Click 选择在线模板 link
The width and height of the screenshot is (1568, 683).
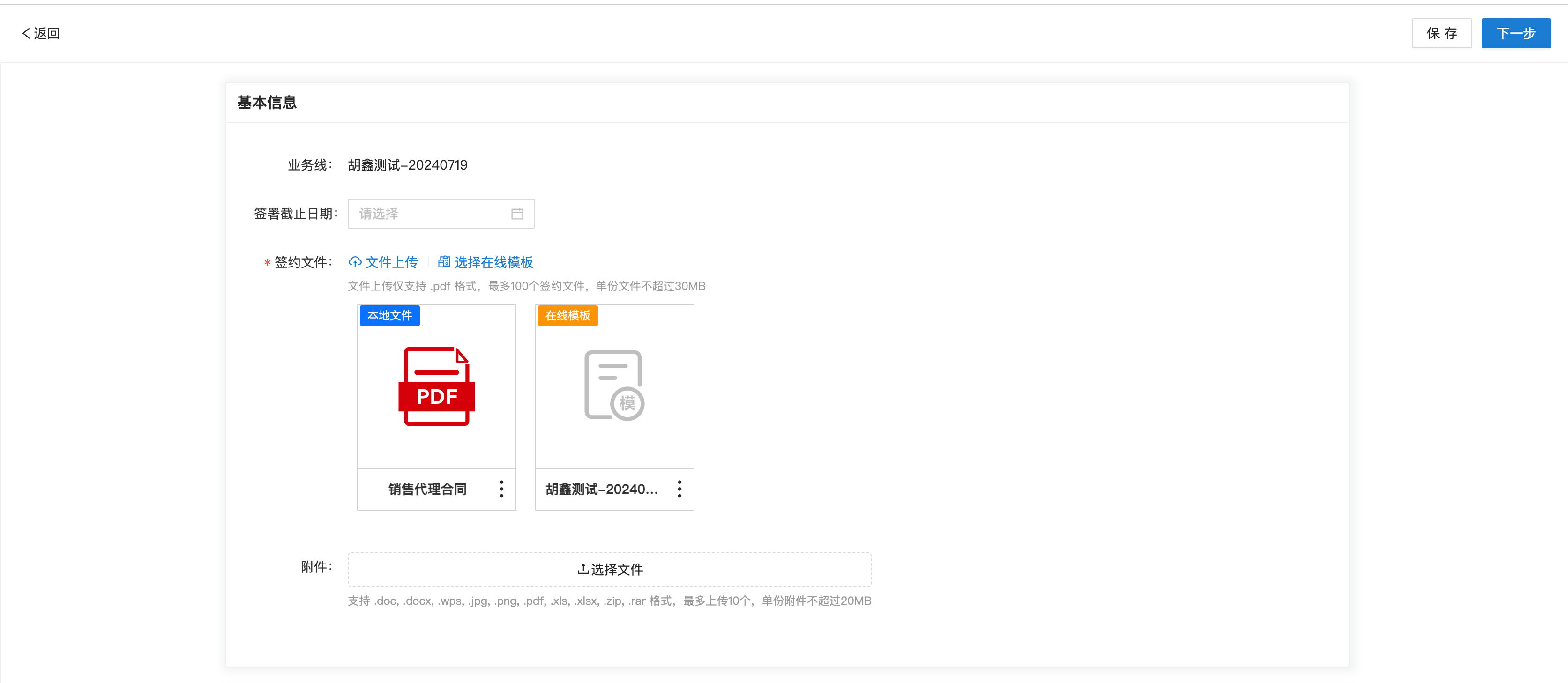(x=486, y=262)
